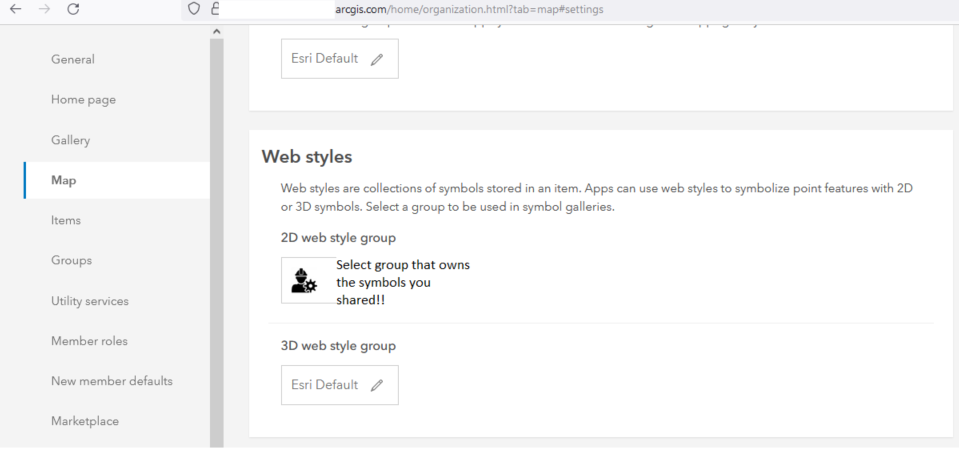Click the lock icon in address bar
Image resolution: width=959 pixels, height=450 pixels.
(x=215, y=10)
